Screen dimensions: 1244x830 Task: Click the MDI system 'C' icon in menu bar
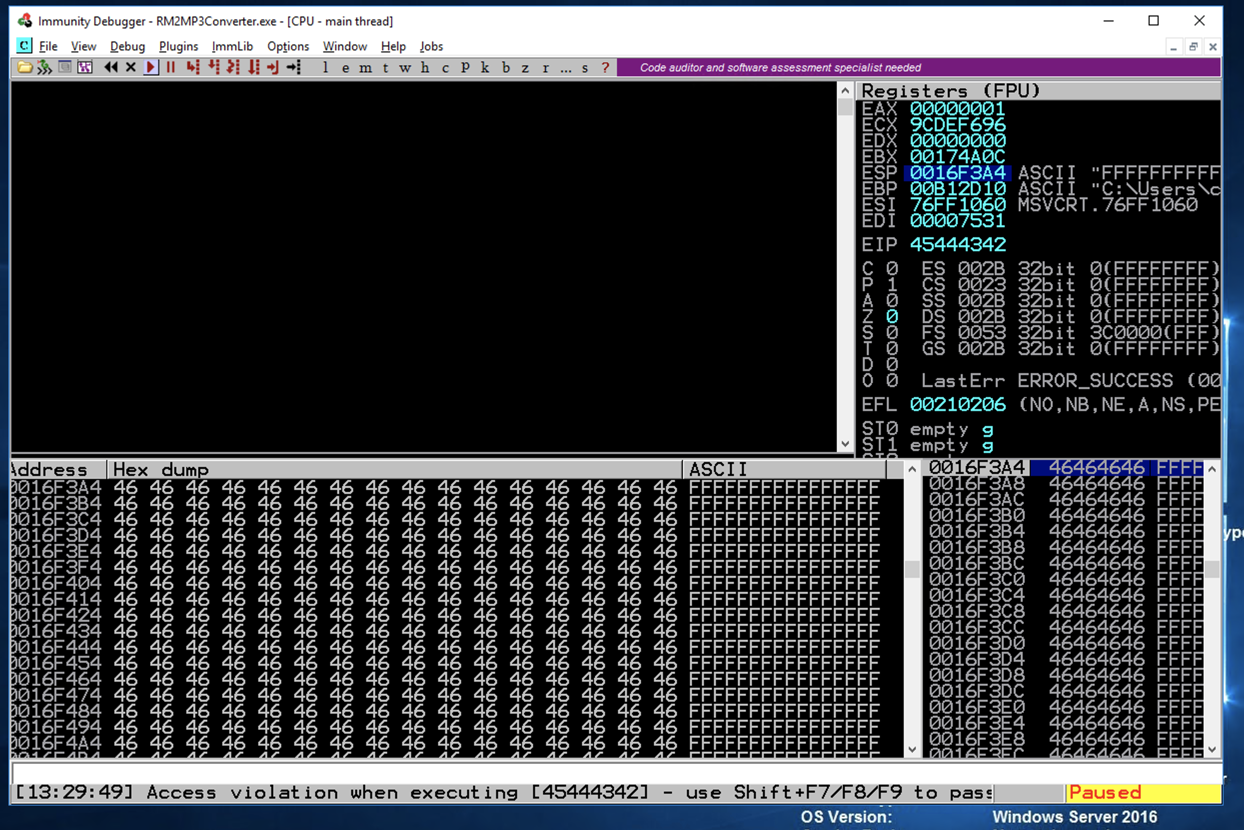pos(24,46)
